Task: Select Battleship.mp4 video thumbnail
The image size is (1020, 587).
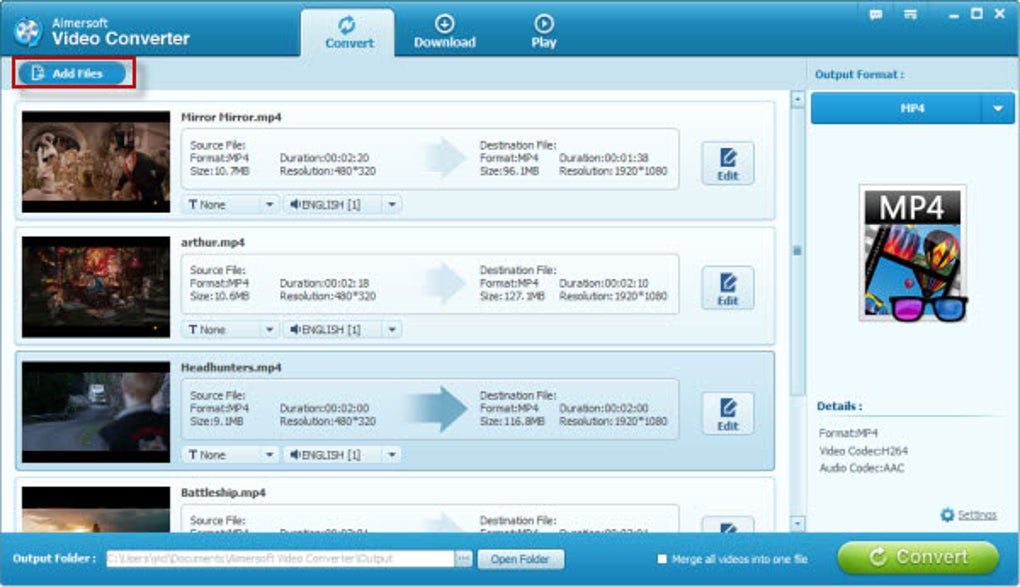Action: 96,510
